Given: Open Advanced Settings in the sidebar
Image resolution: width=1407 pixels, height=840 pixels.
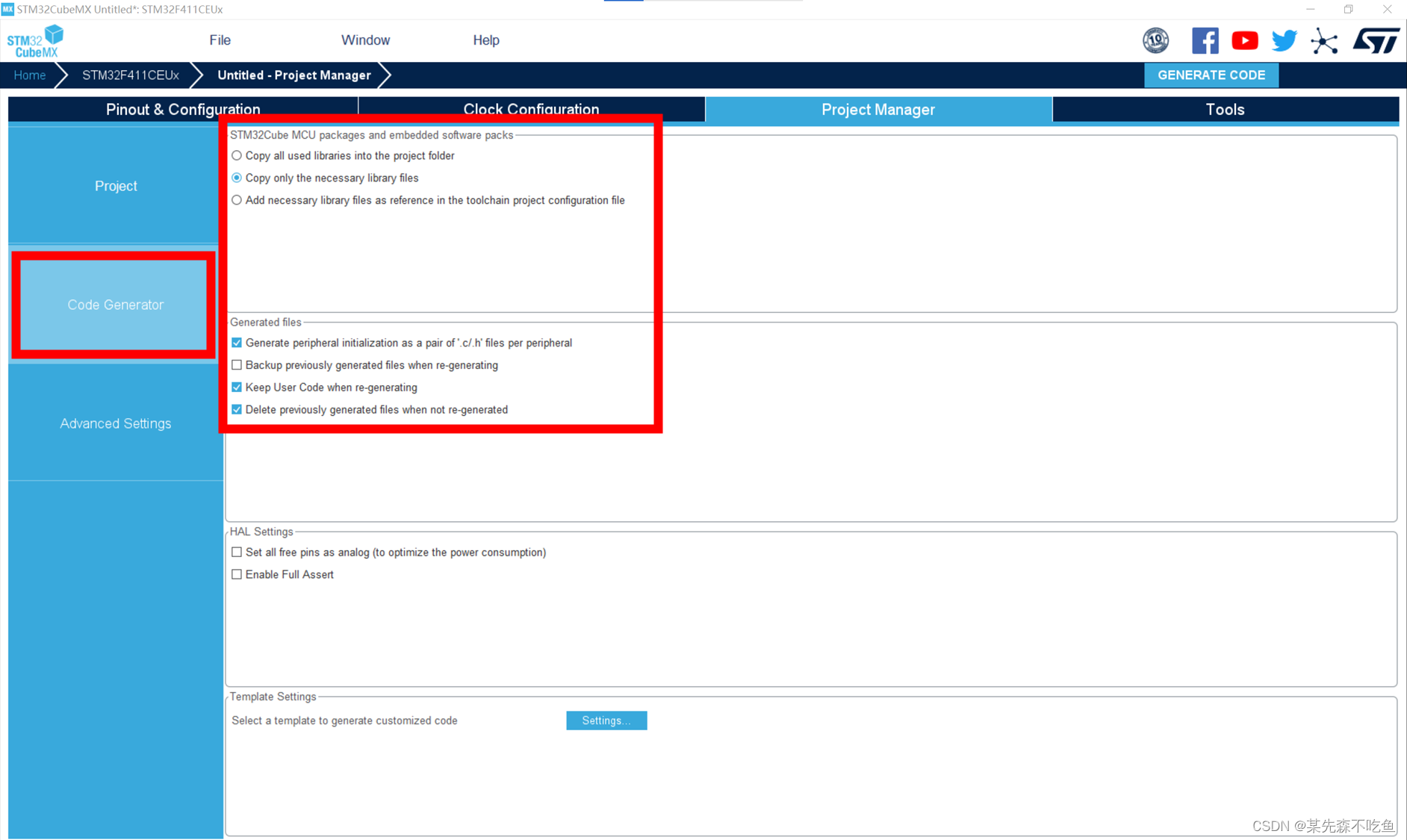Looking at the screenshot, I should (116, 423).
